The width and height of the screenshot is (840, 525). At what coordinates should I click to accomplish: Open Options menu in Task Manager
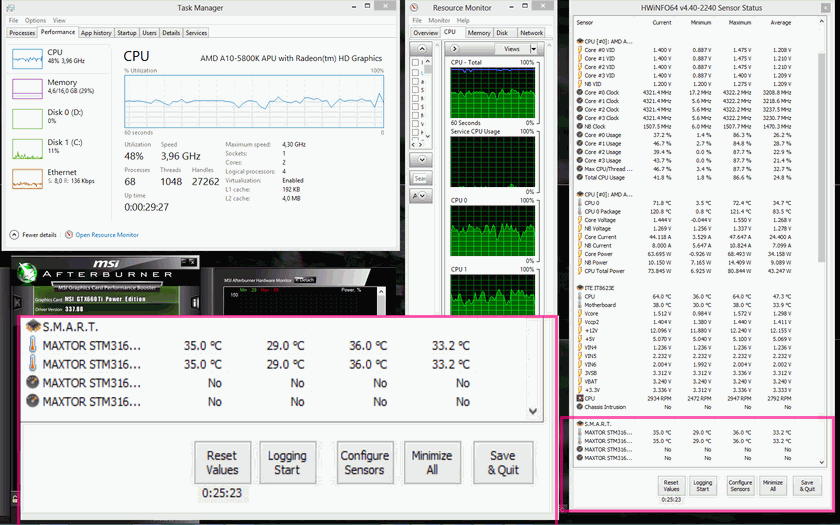(x=35, y=20)
